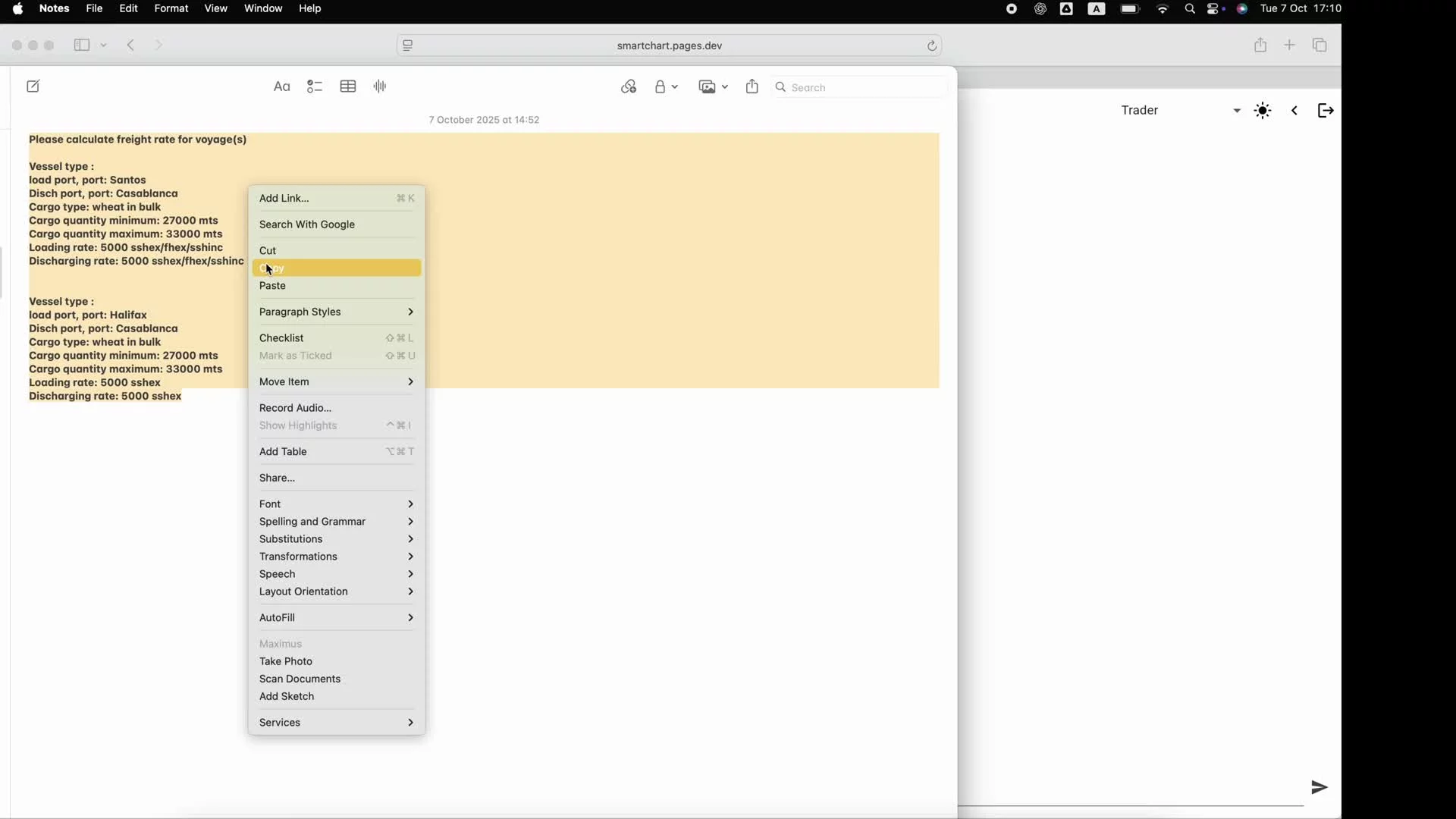Open the lock note dropdown
The height and width of the screenshot is (819, 1456).
pos(666,86)
